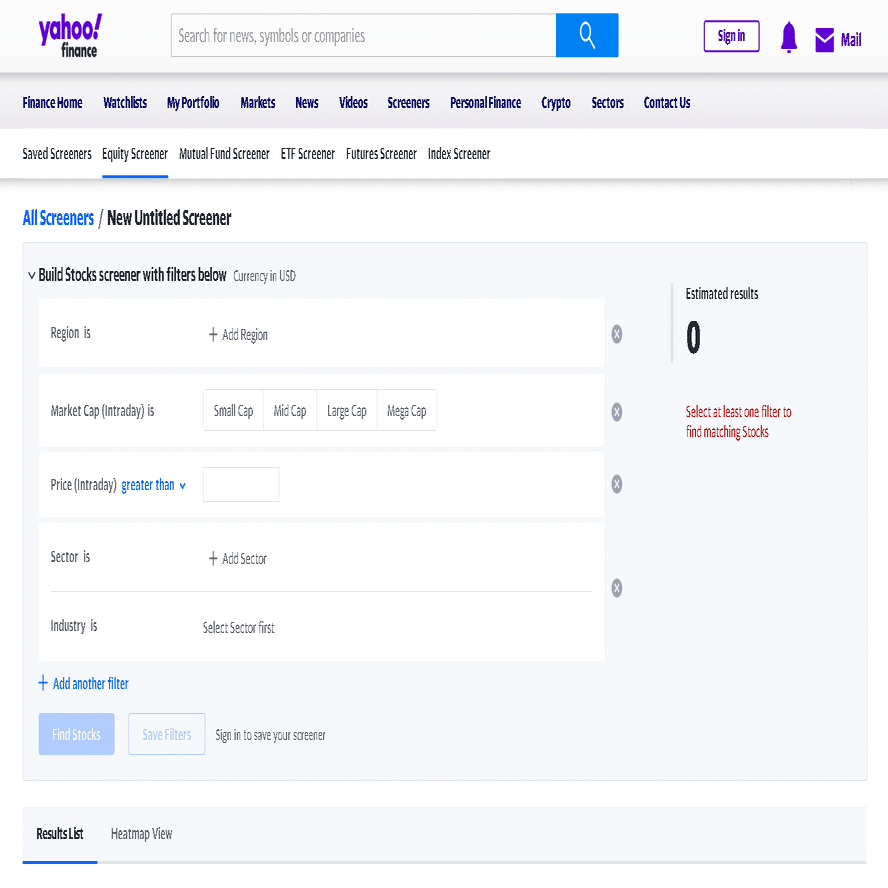Click the Save Filters button
The image size is (888, 888).
pyautogui.click(x=166, y=734)
